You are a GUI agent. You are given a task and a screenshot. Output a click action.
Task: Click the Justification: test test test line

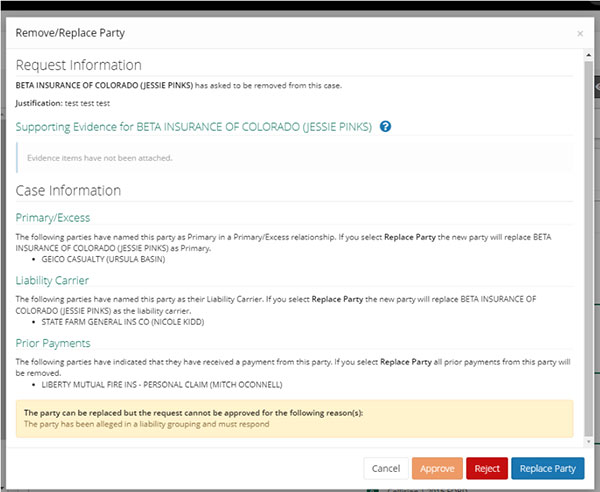click(x=63, y=103)
